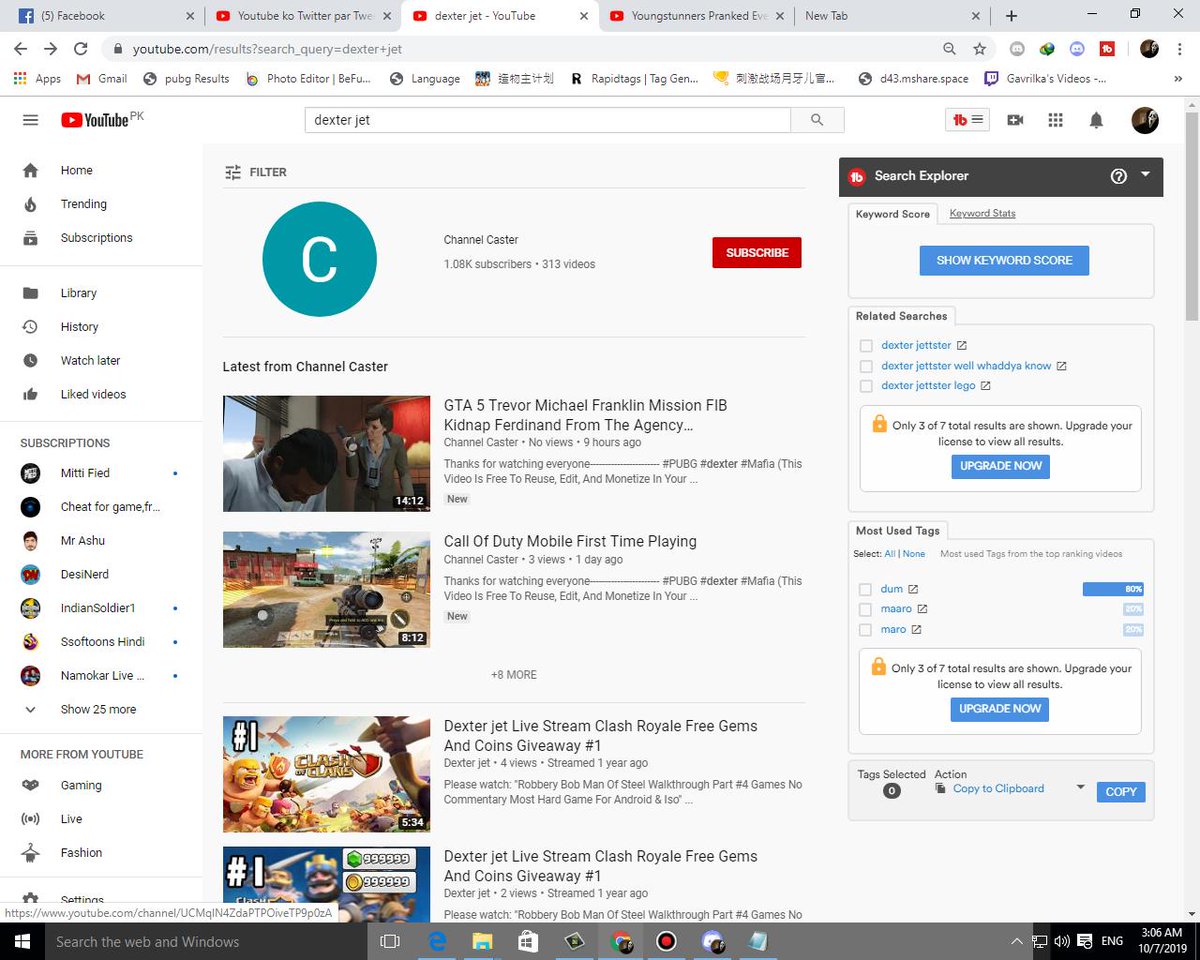Open the Gmail bookmark
Viewport: 1200px width, 960px height.
(101, 79)
